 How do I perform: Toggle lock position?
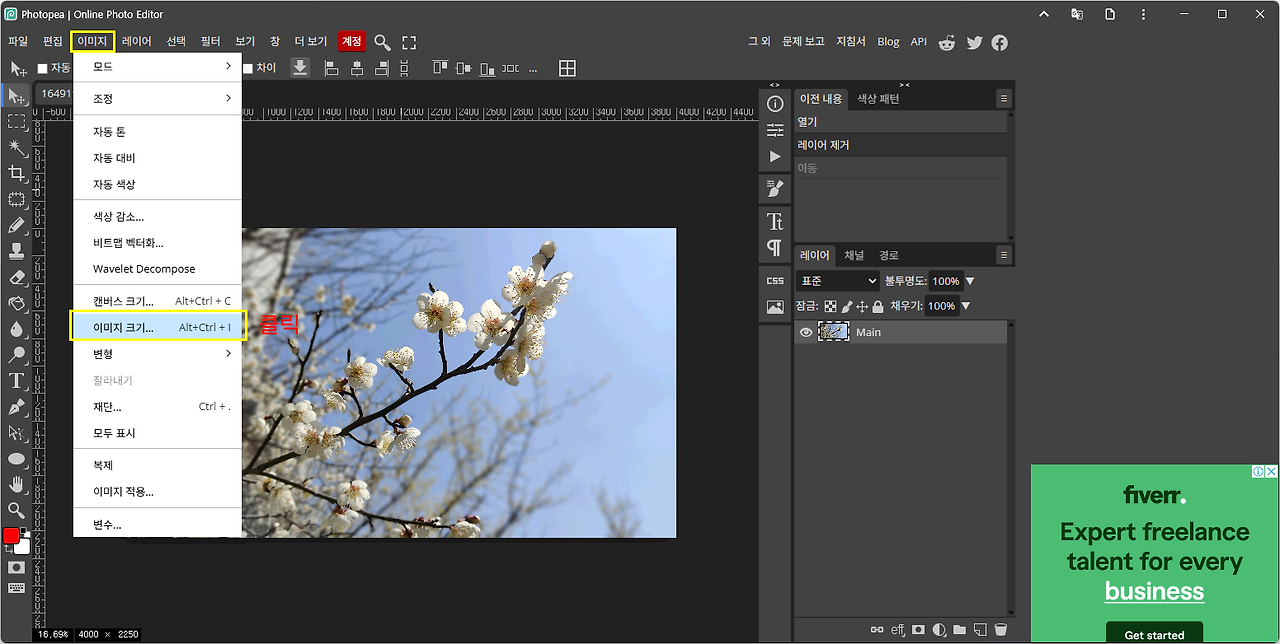(862, 306)
